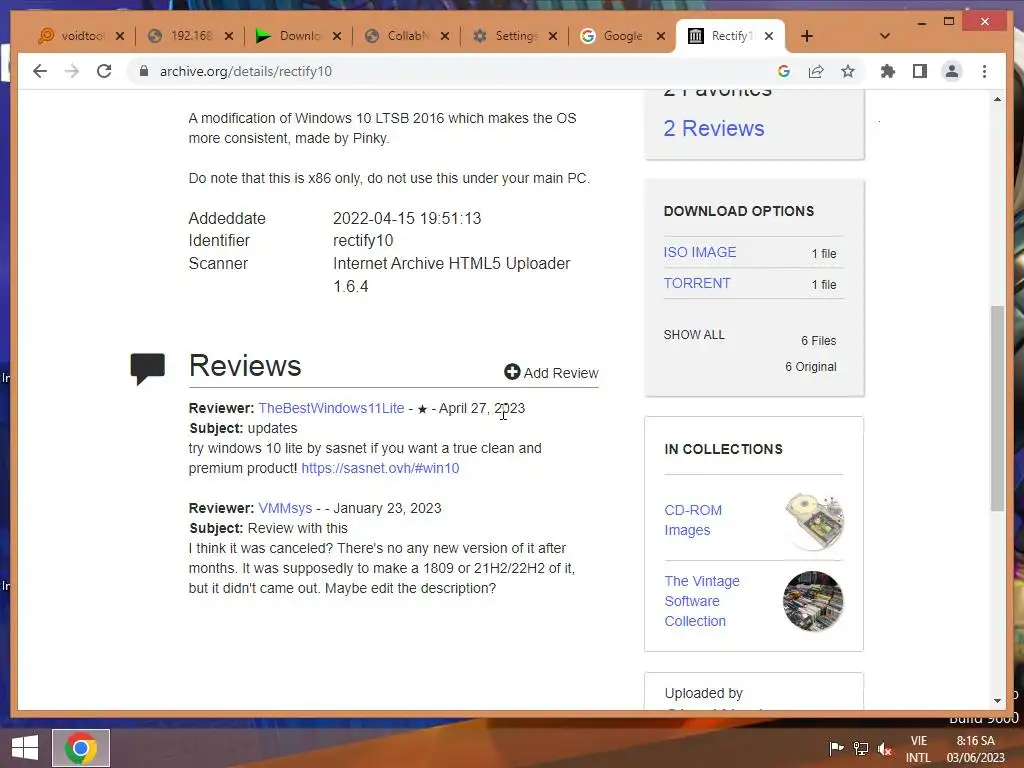
Task: Close the Google tab
Action: tap(660, 36)
